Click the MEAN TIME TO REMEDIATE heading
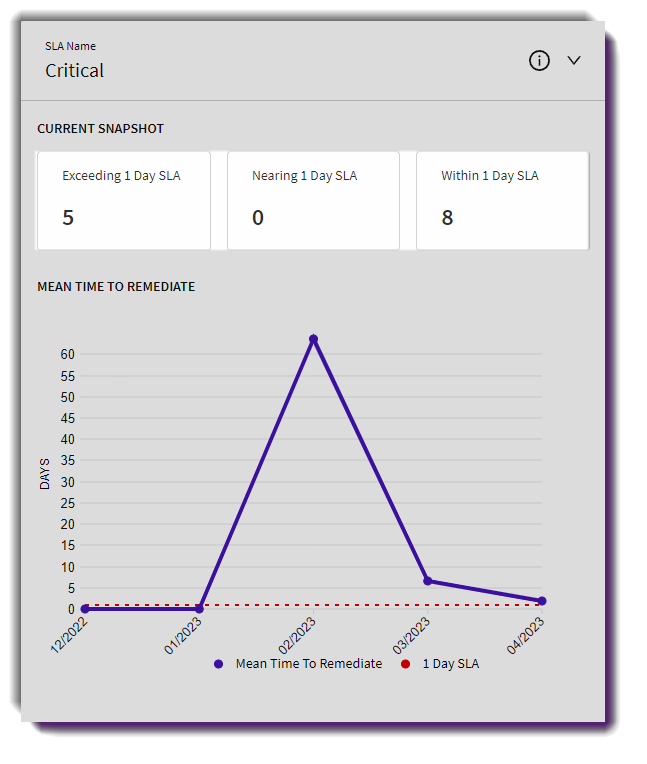This screenshot has width=647, height=764. [x=116, y=286]
